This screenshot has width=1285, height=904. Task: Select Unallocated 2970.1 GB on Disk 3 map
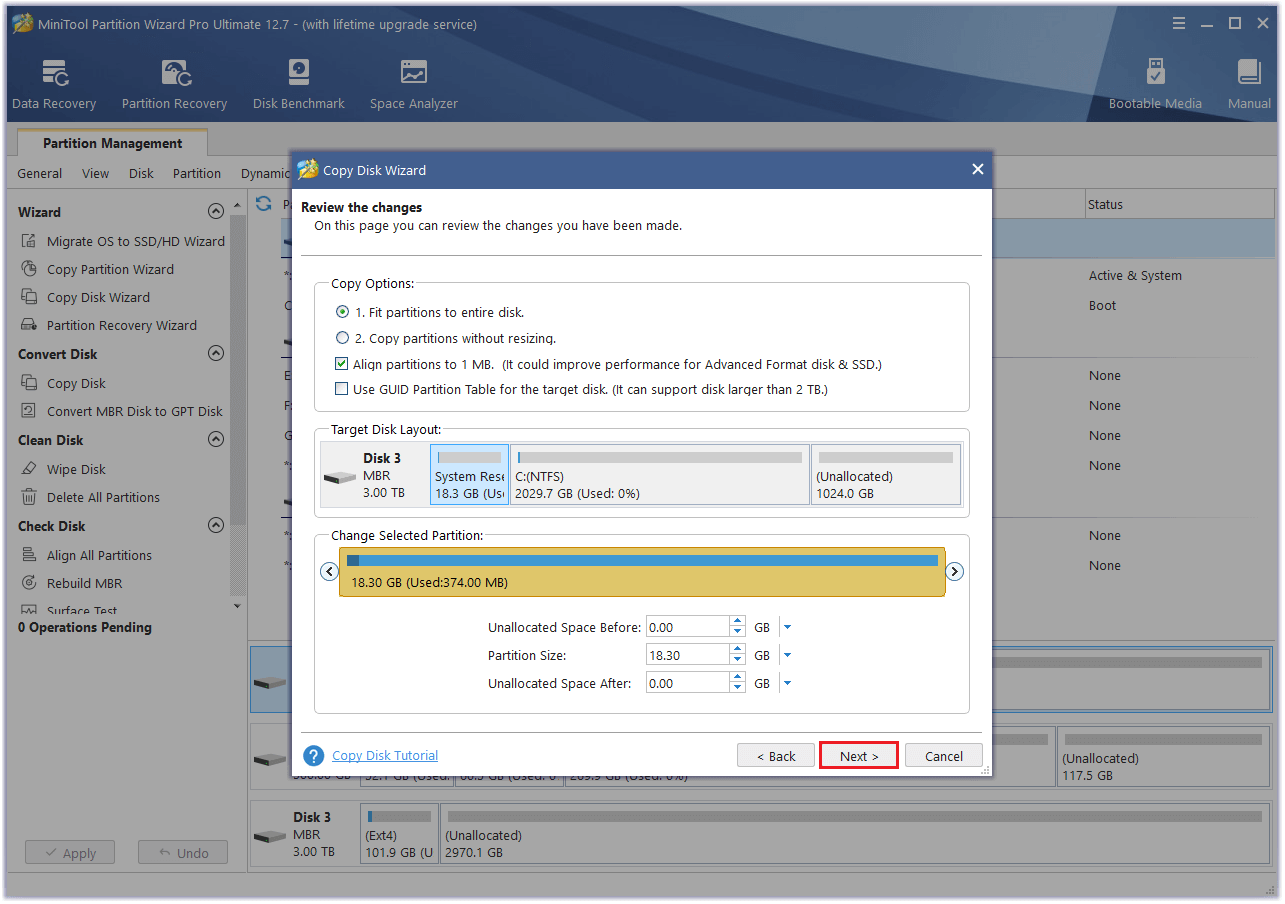855,836
